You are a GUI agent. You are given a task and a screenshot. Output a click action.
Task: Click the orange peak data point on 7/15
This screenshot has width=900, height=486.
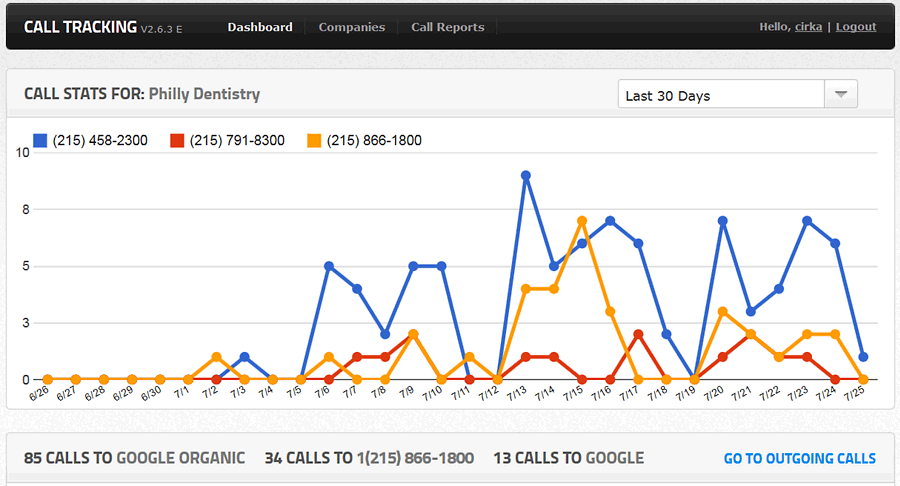point(582,221)
